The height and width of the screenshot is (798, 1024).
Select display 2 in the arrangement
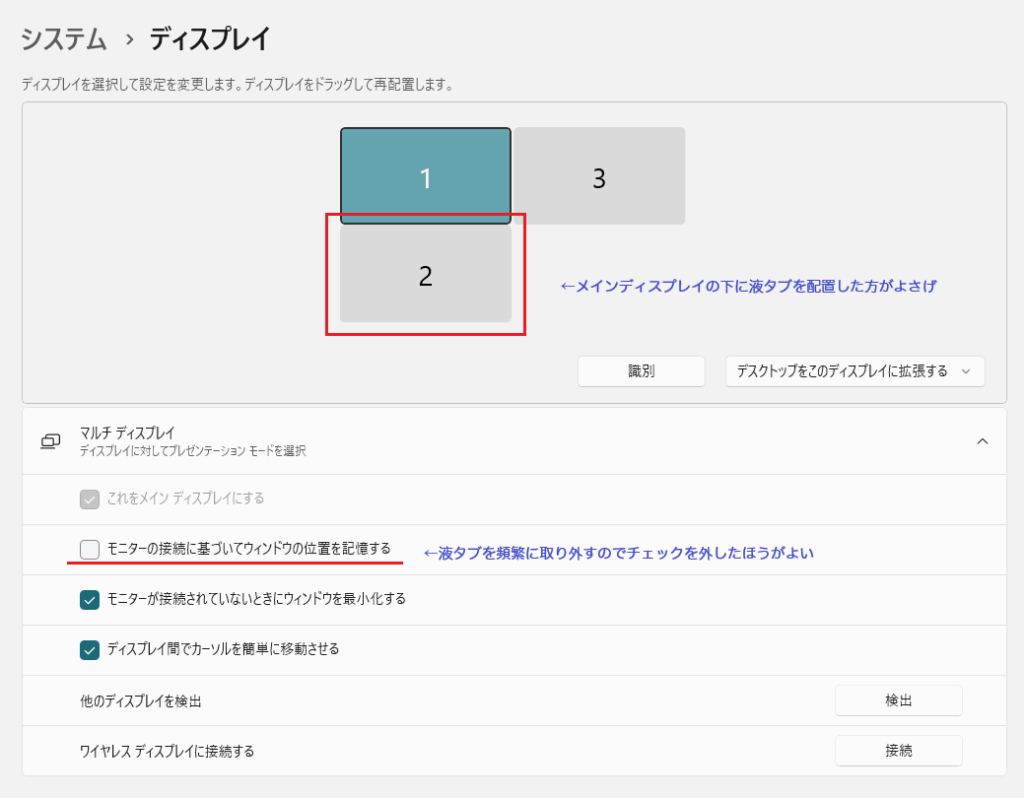point(425,275)
